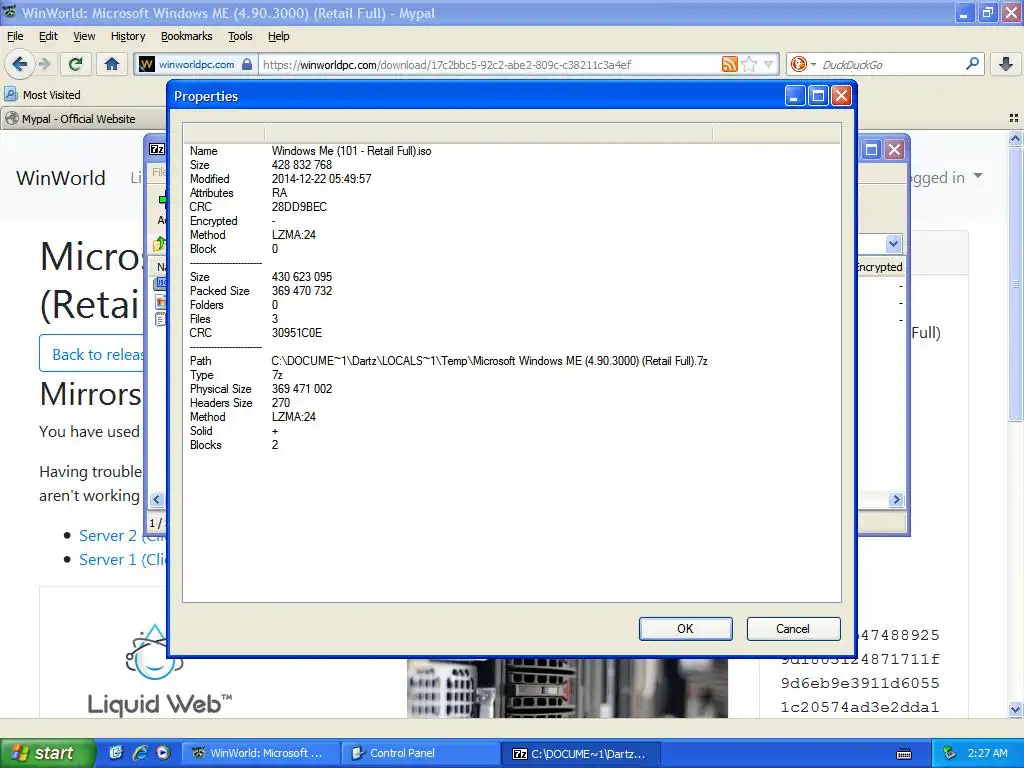Switch to the 7-Zip taskbar button

click(581, 753)
